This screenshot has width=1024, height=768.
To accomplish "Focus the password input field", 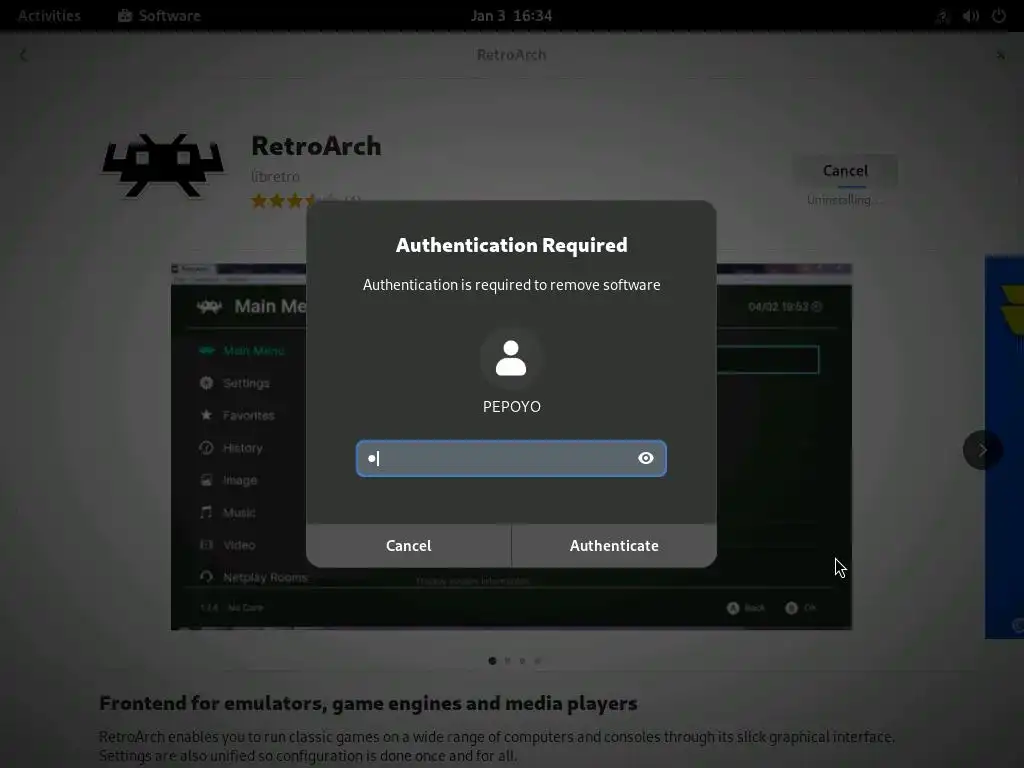I will pyautogui.click(x=511, y=458).
